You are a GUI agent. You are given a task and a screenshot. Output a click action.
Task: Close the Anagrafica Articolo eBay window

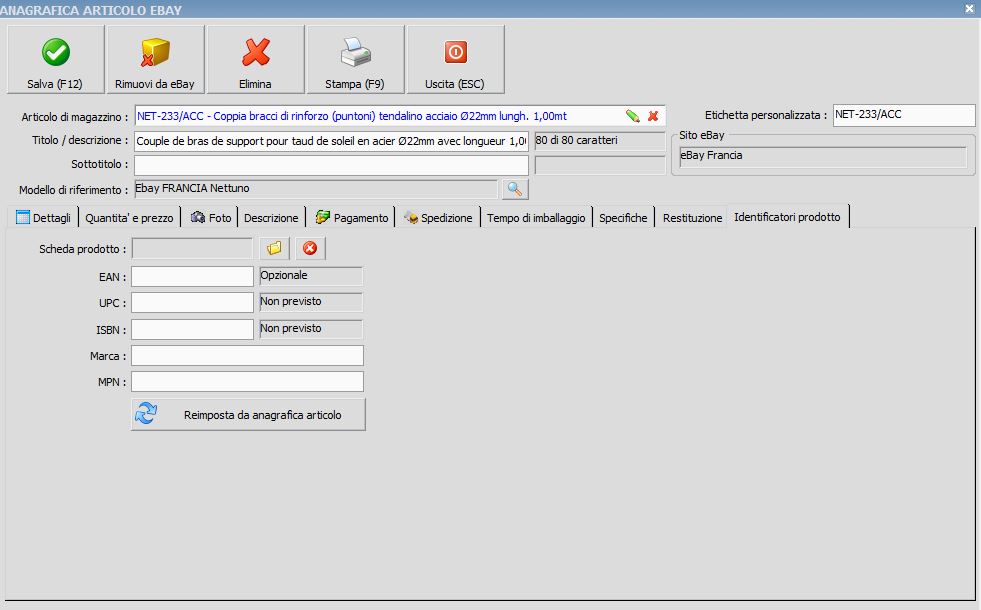[969, 9]
